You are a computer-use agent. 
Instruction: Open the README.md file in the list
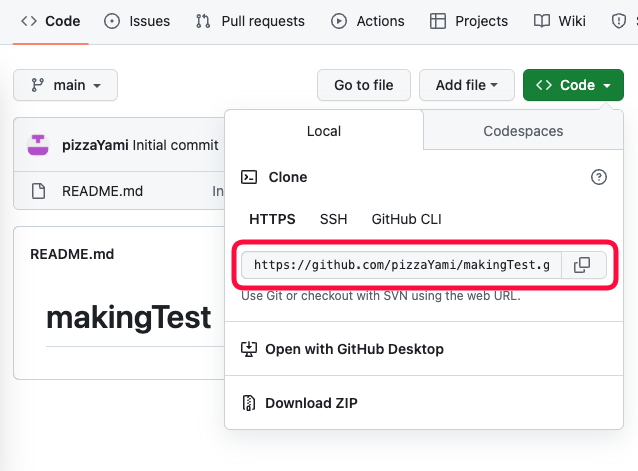coord(102,191)
